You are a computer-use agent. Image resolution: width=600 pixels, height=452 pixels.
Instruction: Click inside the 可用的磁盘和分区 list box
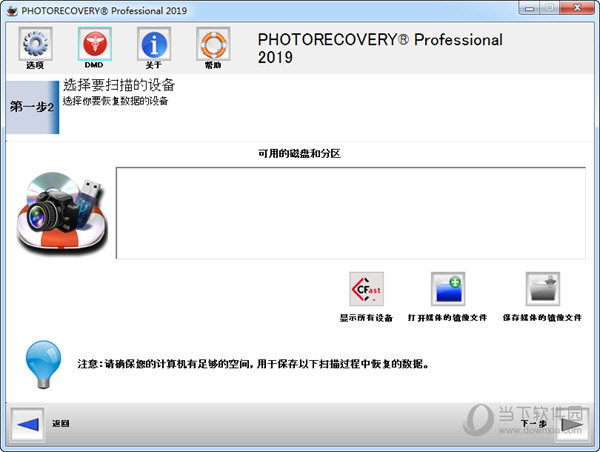click(351, 213)
